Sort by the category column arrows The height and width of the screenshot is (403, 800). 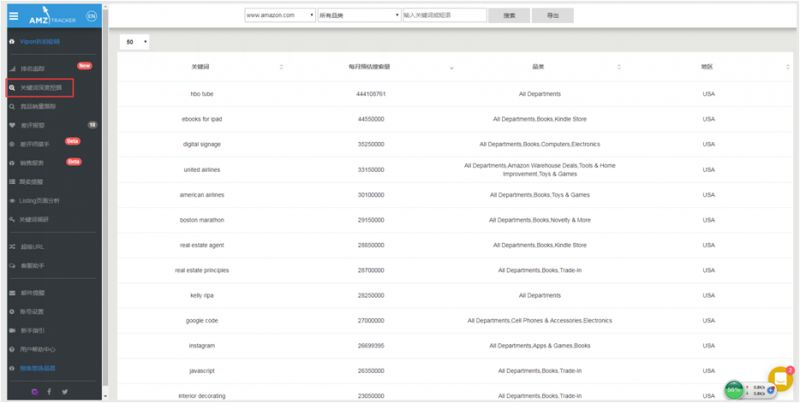[619, 67]
